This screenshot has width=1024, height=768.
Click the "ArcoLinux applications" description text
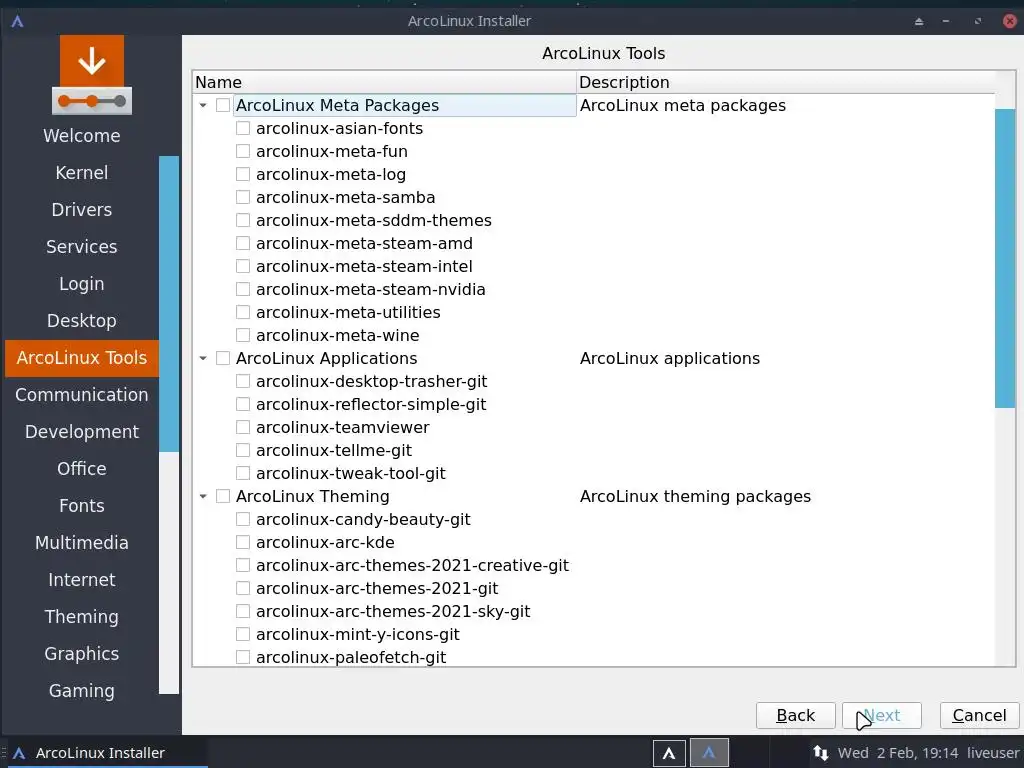(x=670, y=358)
